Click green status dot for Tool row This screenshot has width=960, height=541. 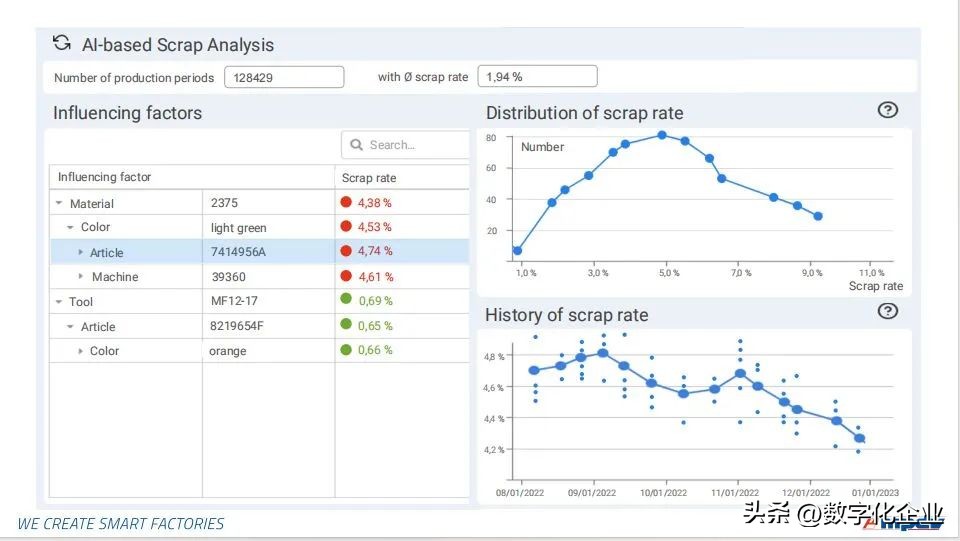click(x=346, y=299)
